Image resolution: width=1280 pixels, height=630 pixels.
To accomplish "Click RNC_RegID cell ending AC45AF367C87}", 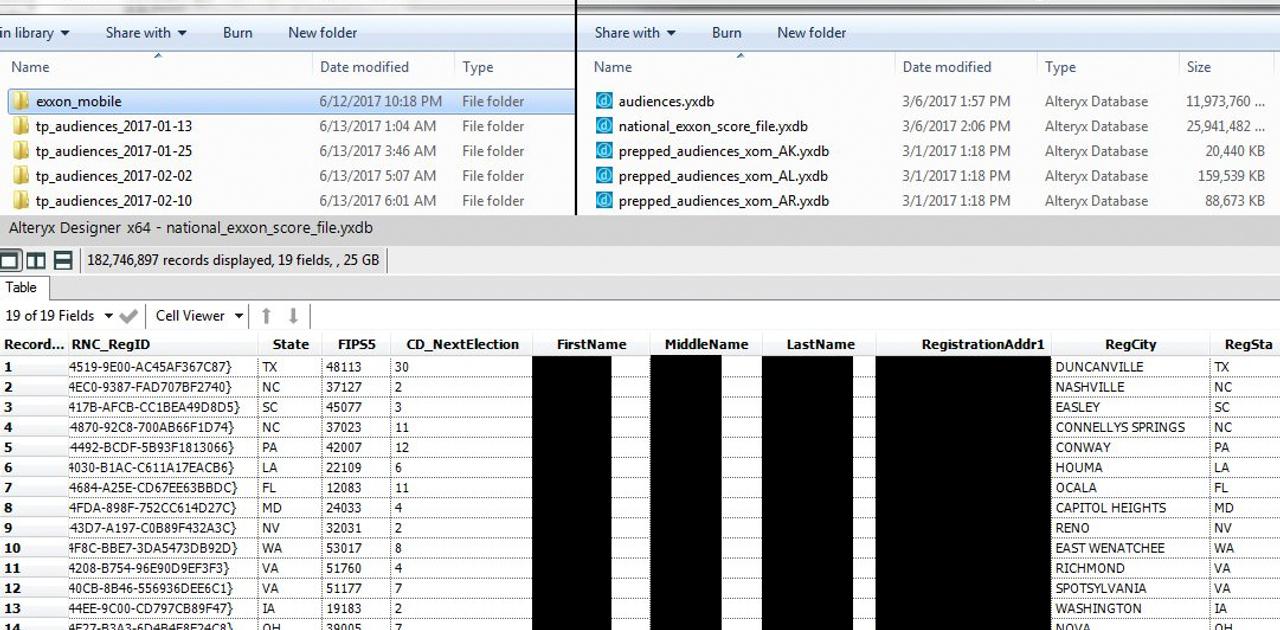I will point(163,367).
